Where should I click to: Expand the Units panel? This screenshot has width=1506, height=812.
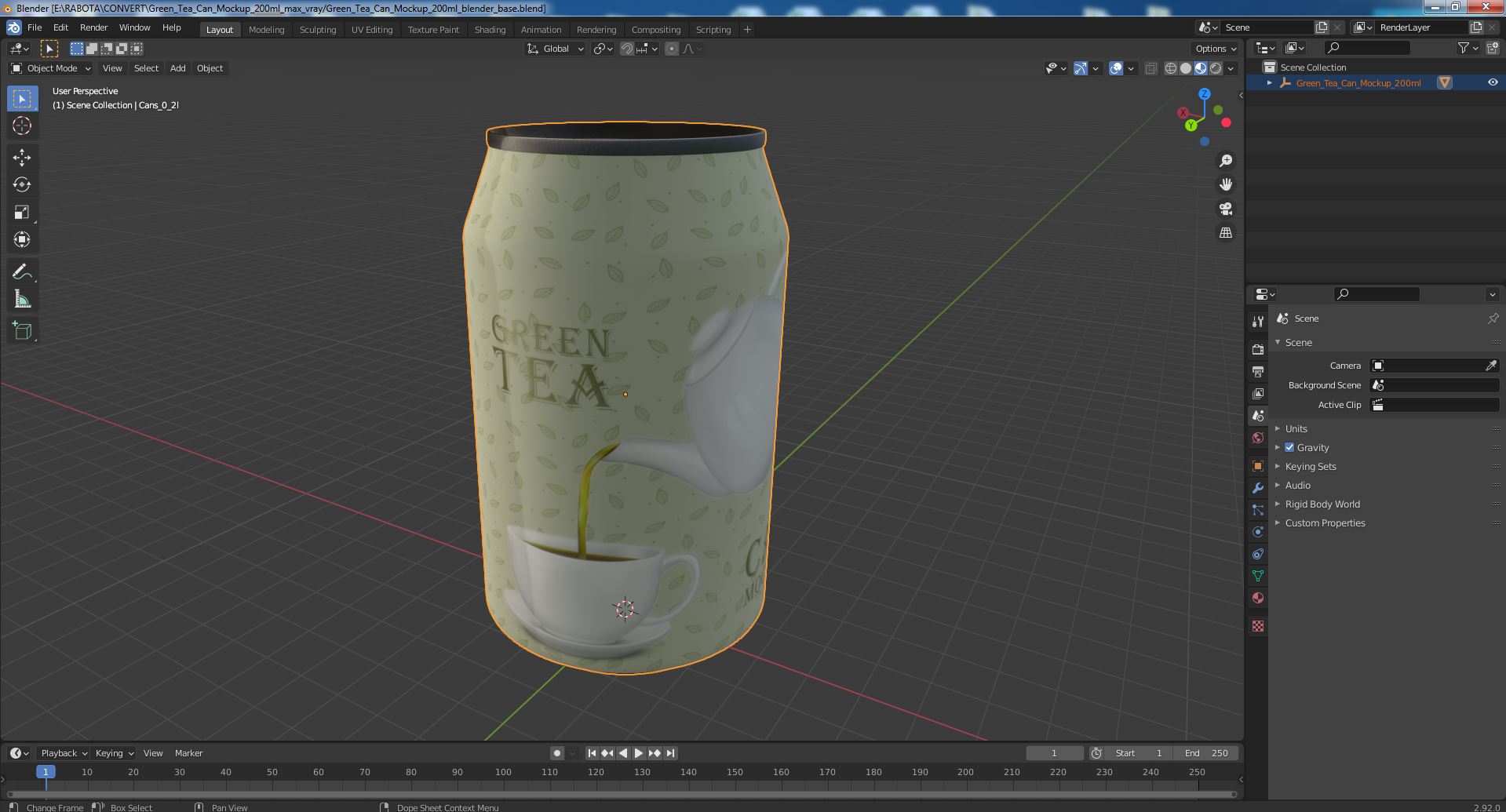tap(1296, 428)
